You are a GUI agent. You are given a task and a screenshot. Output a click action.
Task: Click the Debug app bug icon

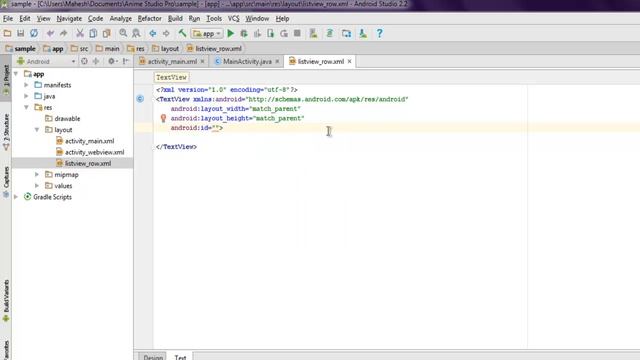[x=244, y=33]
